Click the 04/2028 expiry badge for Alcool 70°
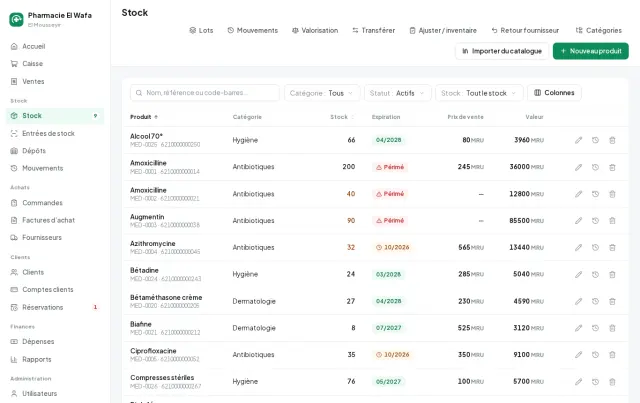The height and width of the screenshot is (403, 640). 388,140
